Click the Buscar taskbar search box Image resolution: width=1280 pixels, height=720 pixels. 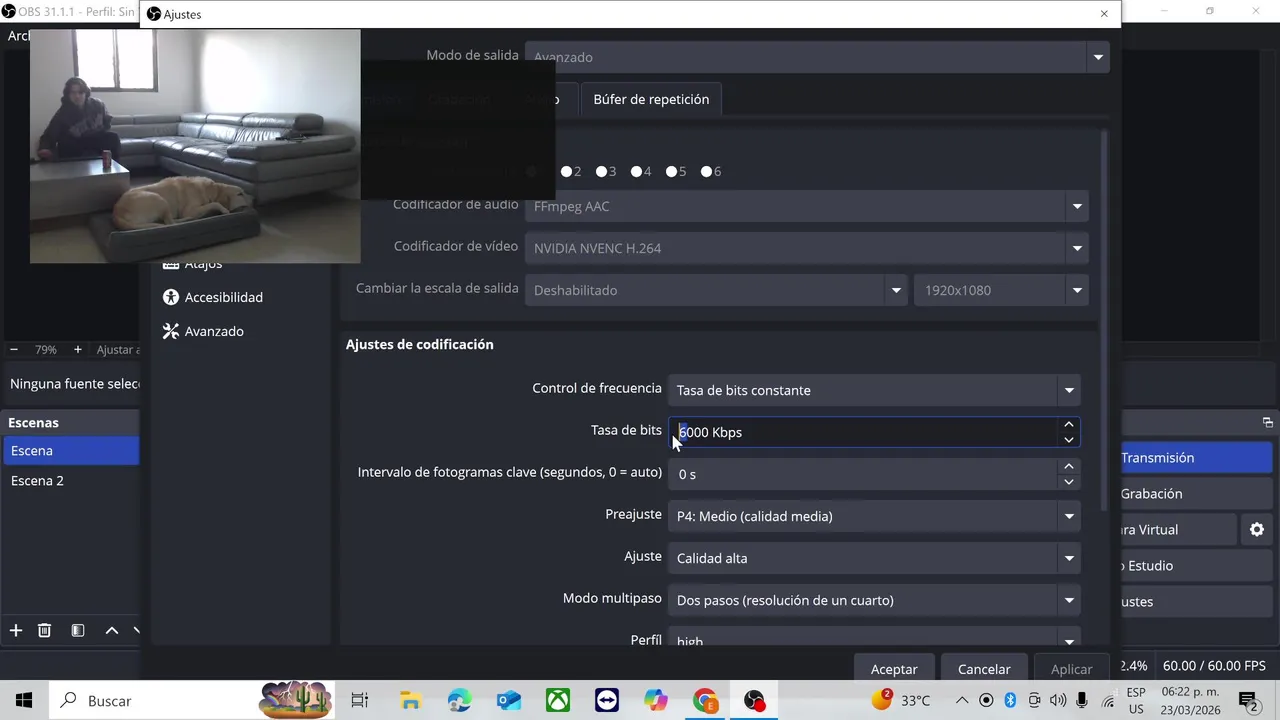[x=190, y=700]
